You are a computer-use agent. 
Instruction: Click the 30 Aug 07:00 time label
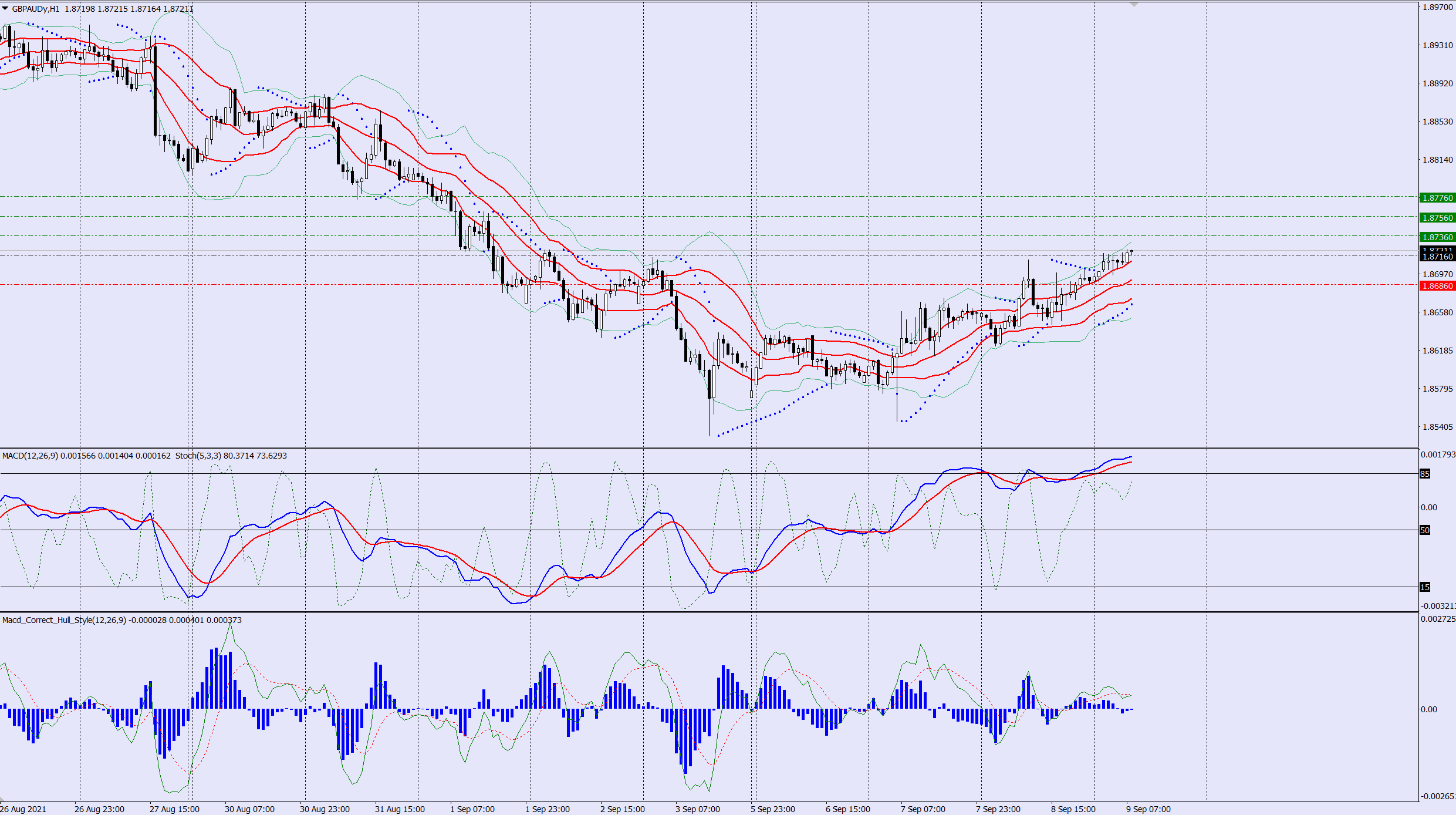249,809
